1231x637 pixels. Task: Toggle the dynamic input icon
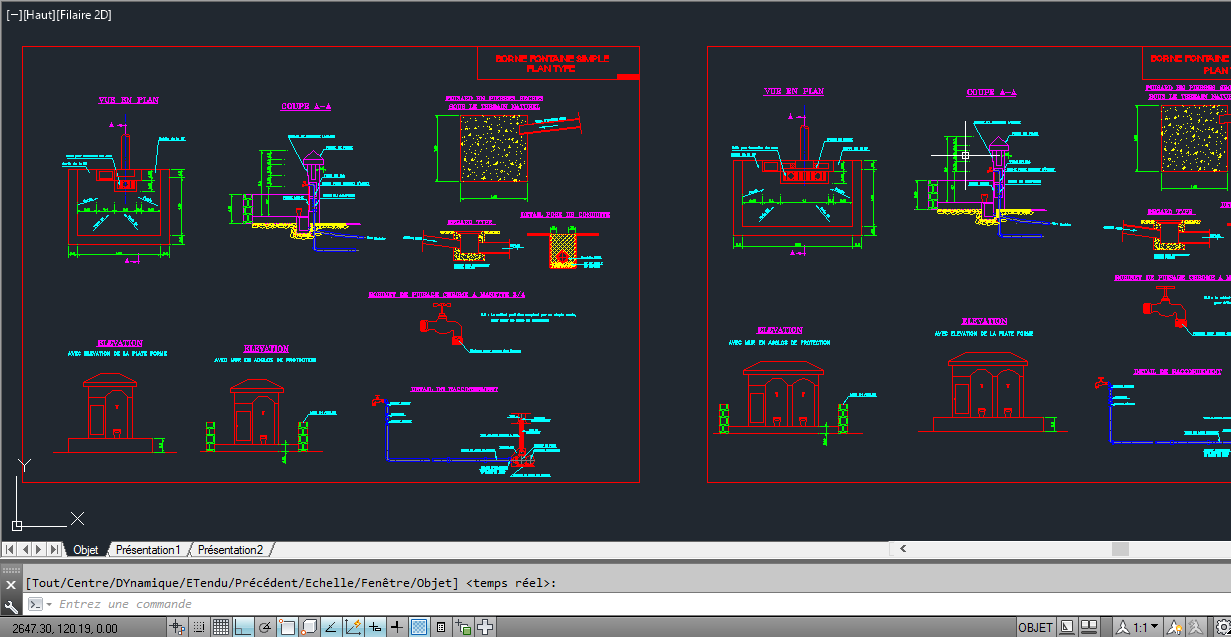tap(375, 625)
